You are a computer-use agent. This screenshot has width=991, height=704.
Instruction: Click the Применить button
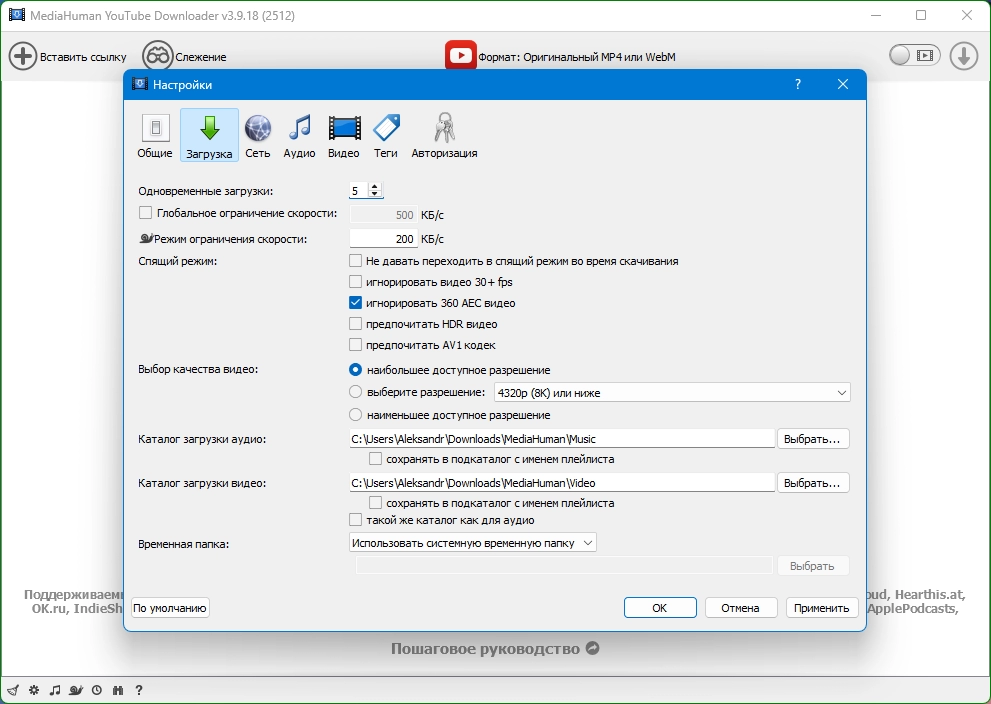tap(822, 608)
